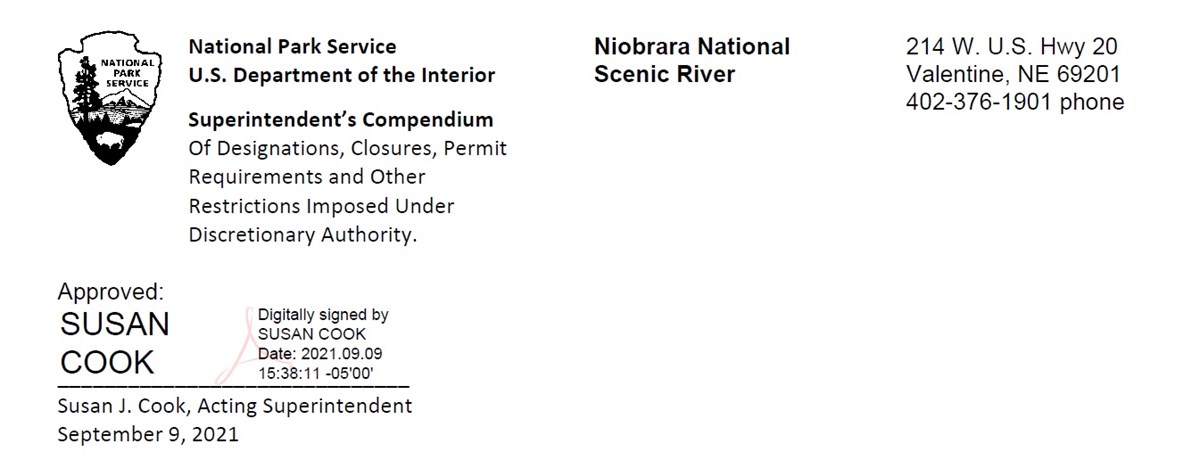Select the "September 9, 2021" date
Image resolution: width=1200 pixels, height=460 pixels.
coord(148,435)
